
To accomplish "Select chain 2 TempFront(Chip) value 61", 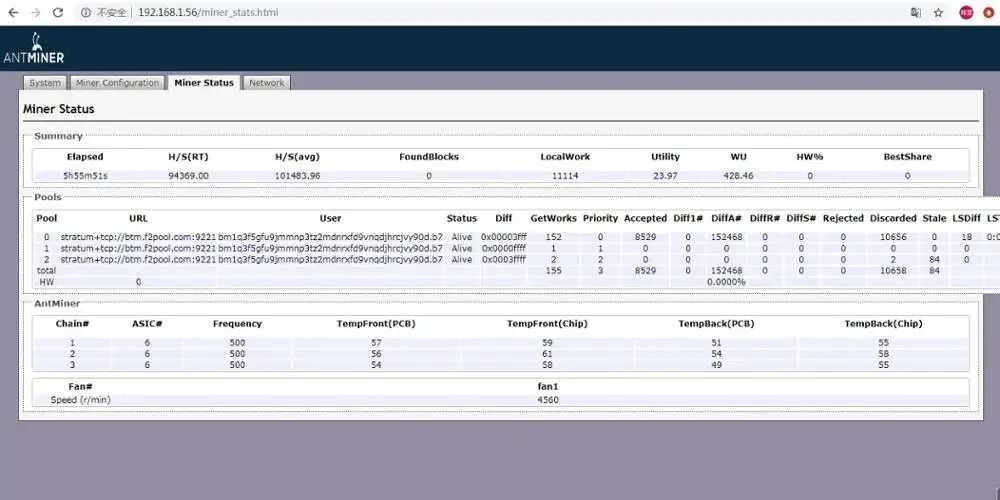I will [547, 354].
